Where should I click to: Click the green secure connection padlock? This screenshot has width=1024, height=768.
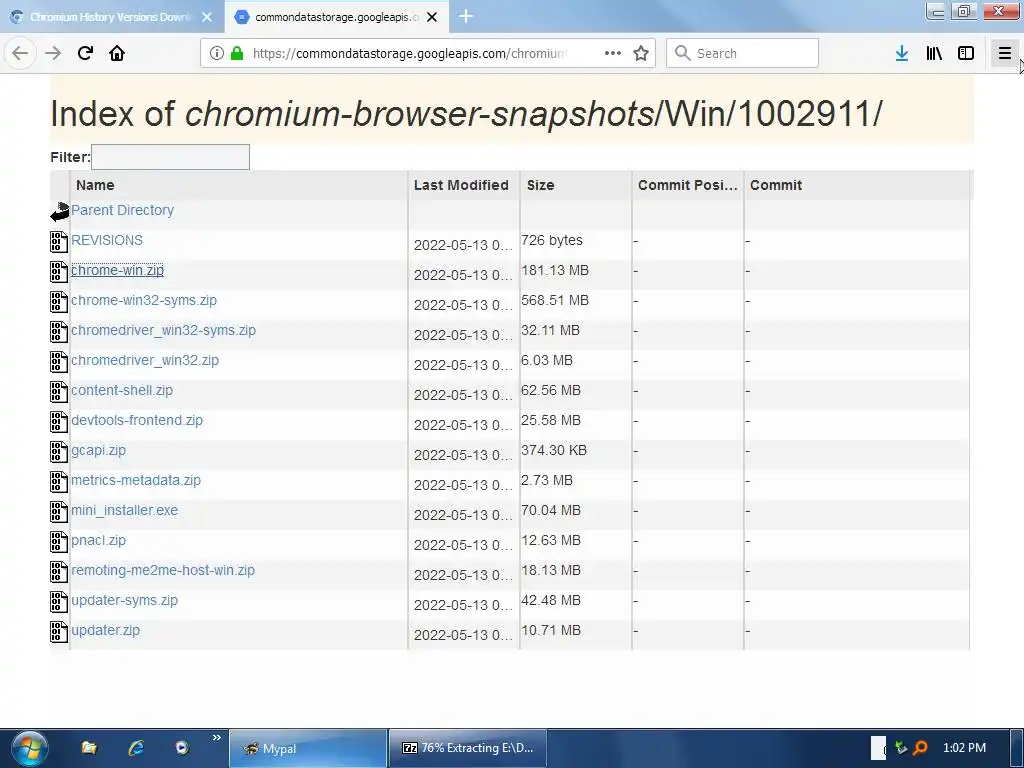237,53
